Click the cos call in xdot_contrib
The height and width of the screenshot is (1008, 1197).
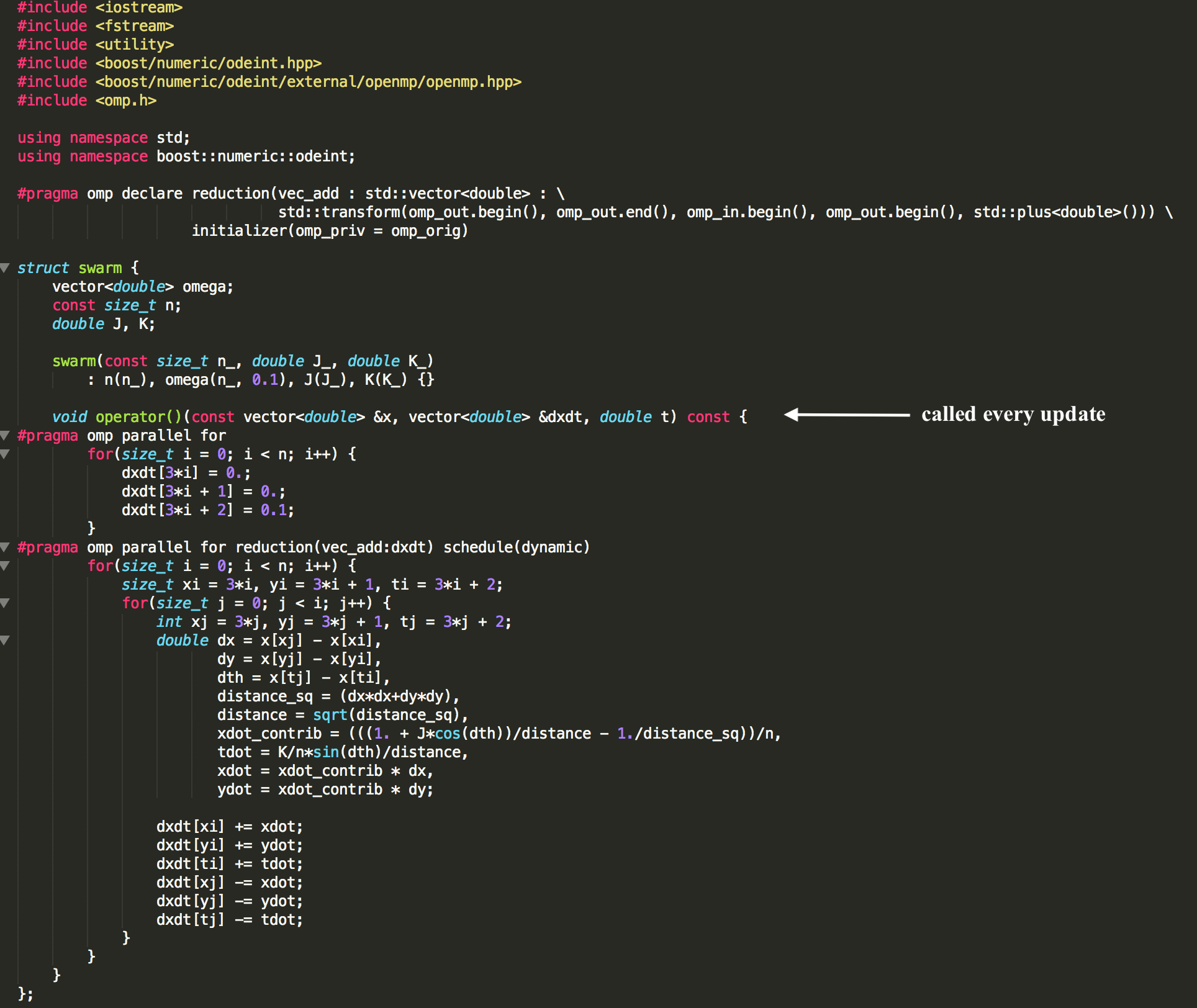[447, 734]
